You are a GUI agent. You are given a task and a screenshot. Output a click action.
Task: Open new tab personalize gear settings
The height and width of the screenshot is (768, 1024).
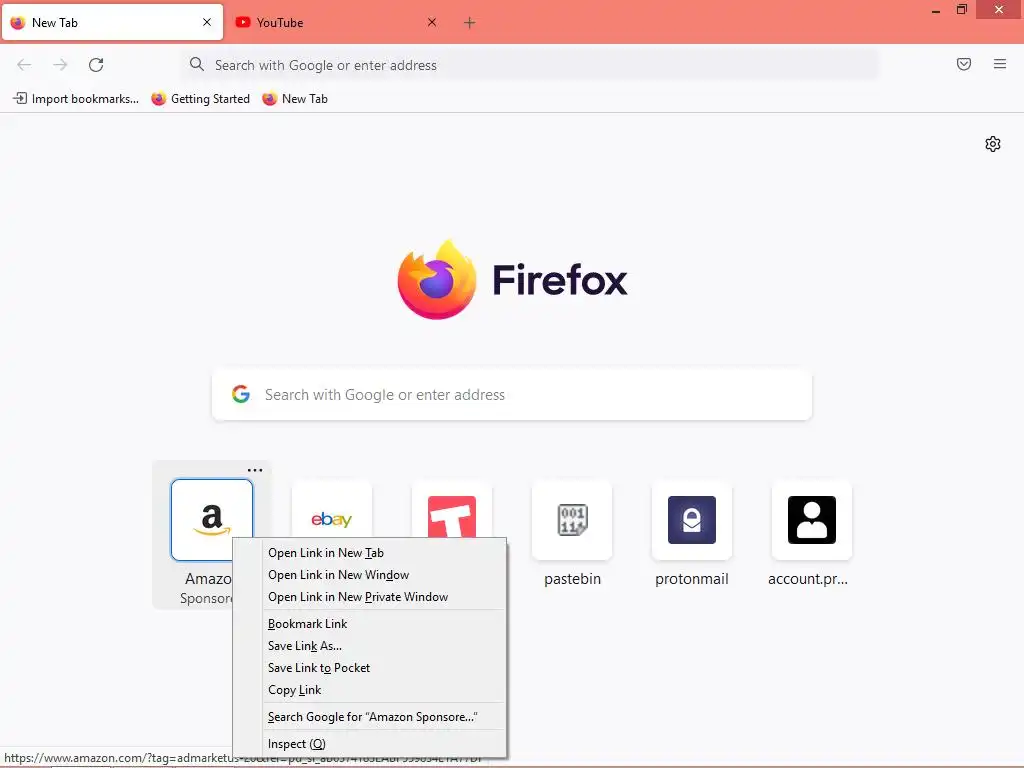coord(993,144)
